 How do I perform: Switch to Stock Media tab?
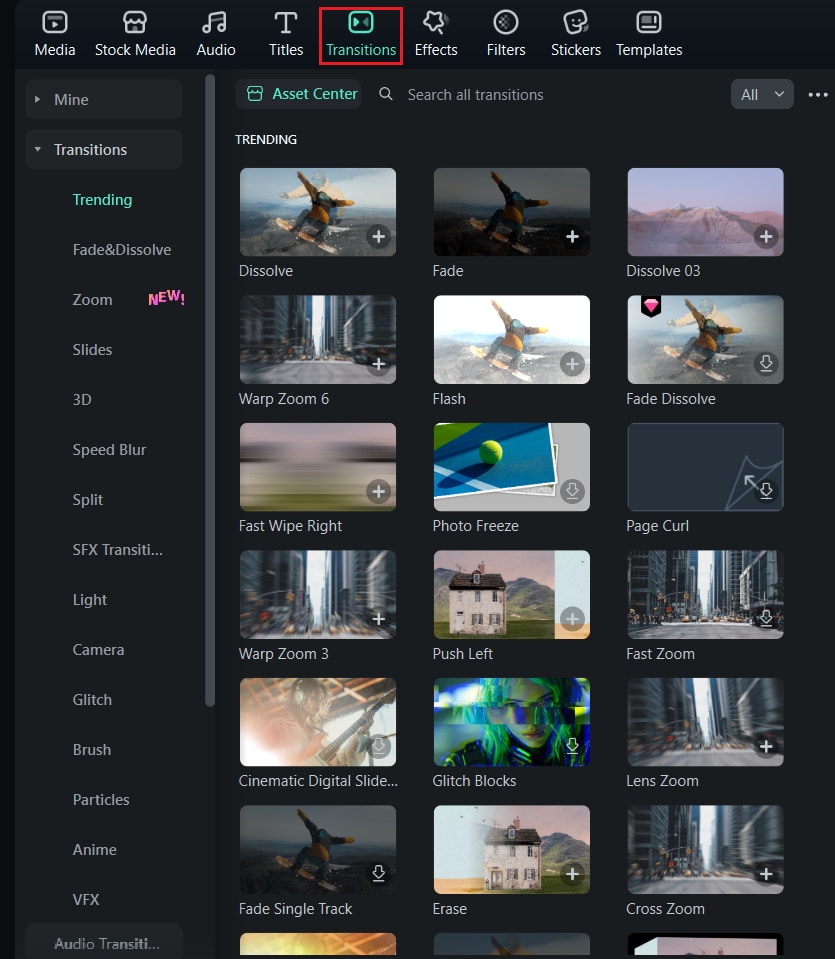pos(135,35)
